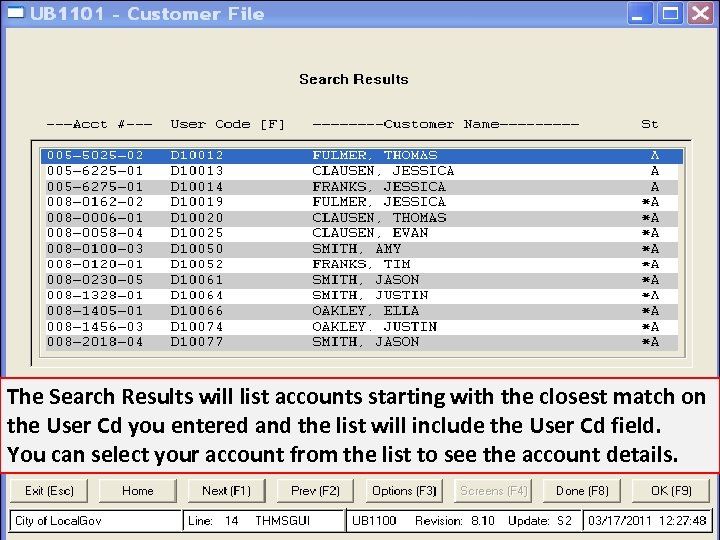
Task: Select the SMITH, JUSTIN row
Action: (x=362, y=295)
